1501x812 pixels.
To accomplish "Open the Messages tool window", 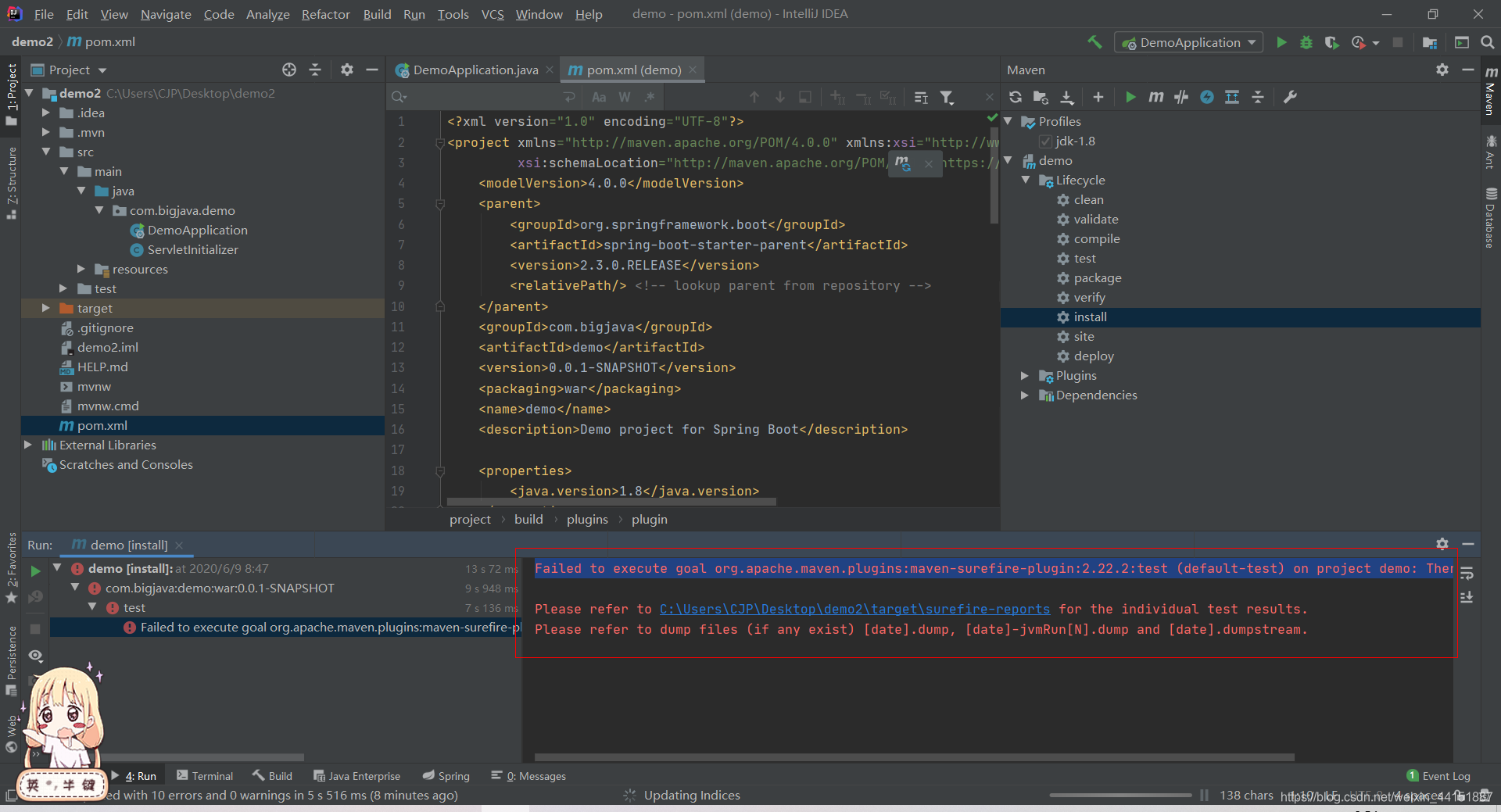I will tap(528, 776).
